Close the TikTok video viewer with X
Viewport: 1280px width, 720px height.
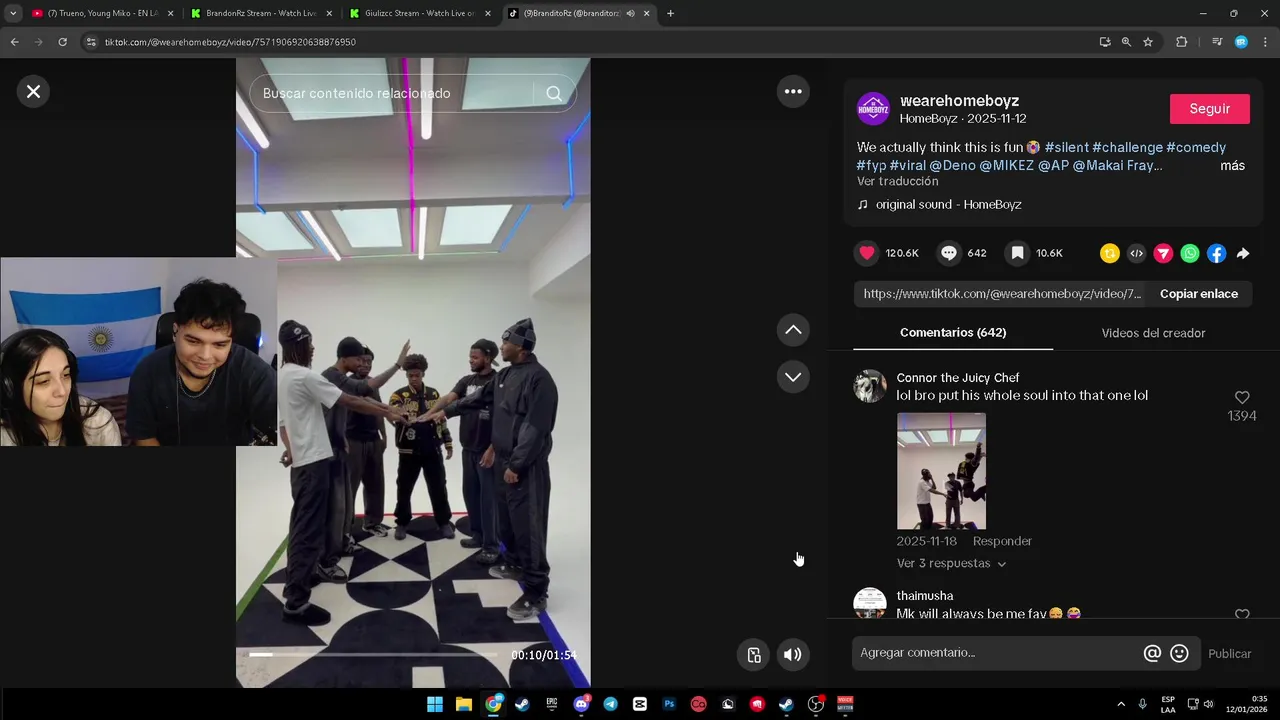point(33,92)
